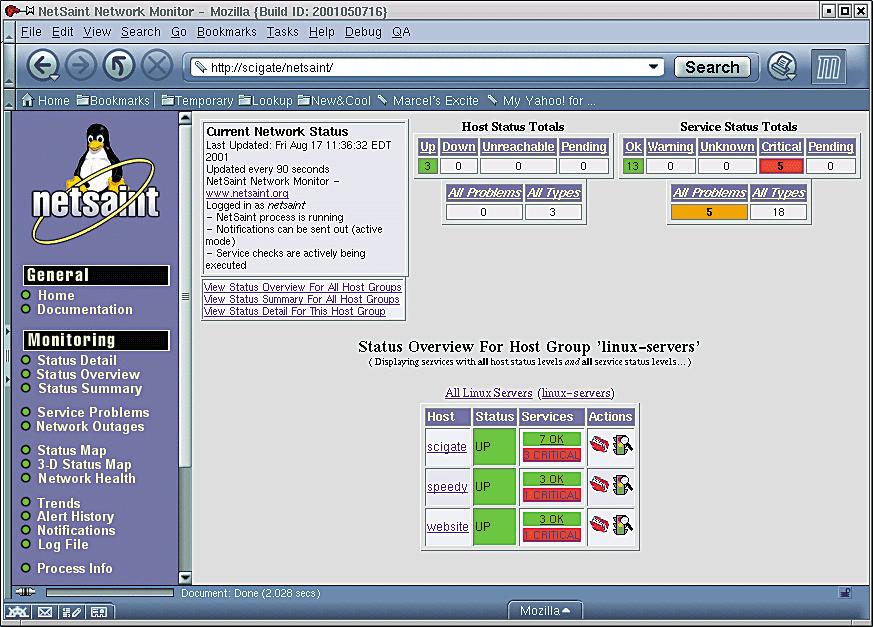Screen dimensions: 873x627
Task: Open the Bookmarks menu in menu bar
Action: [227, 31]
